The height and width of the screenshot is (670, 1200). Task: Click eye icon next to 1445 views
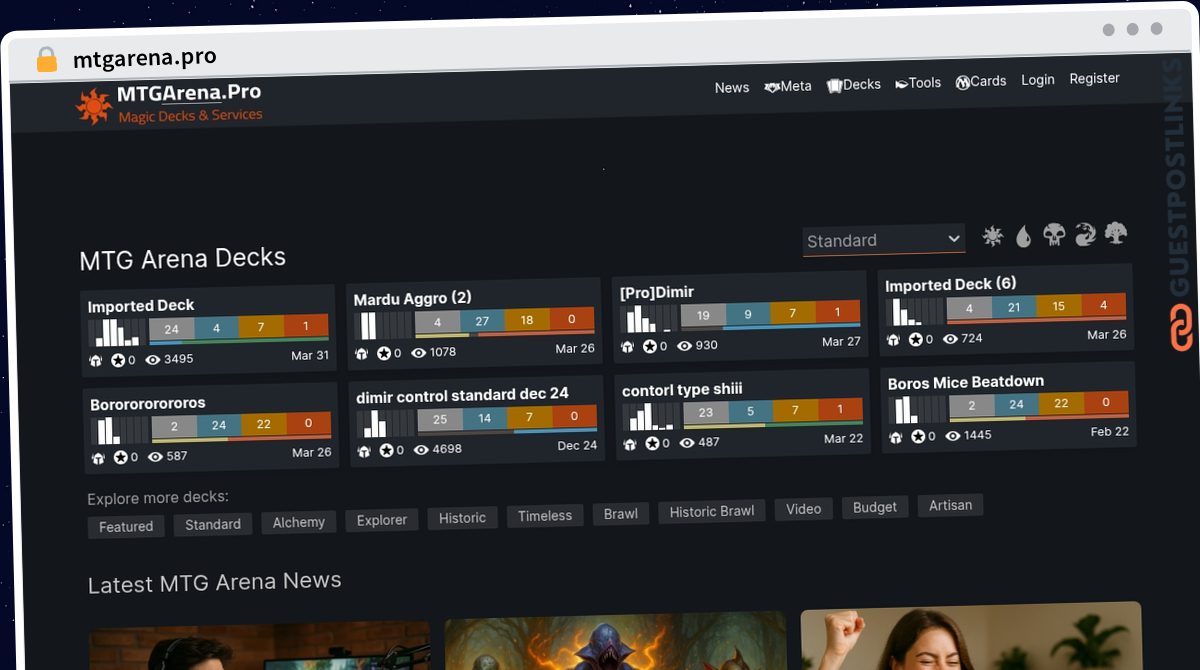click(952, 436)
